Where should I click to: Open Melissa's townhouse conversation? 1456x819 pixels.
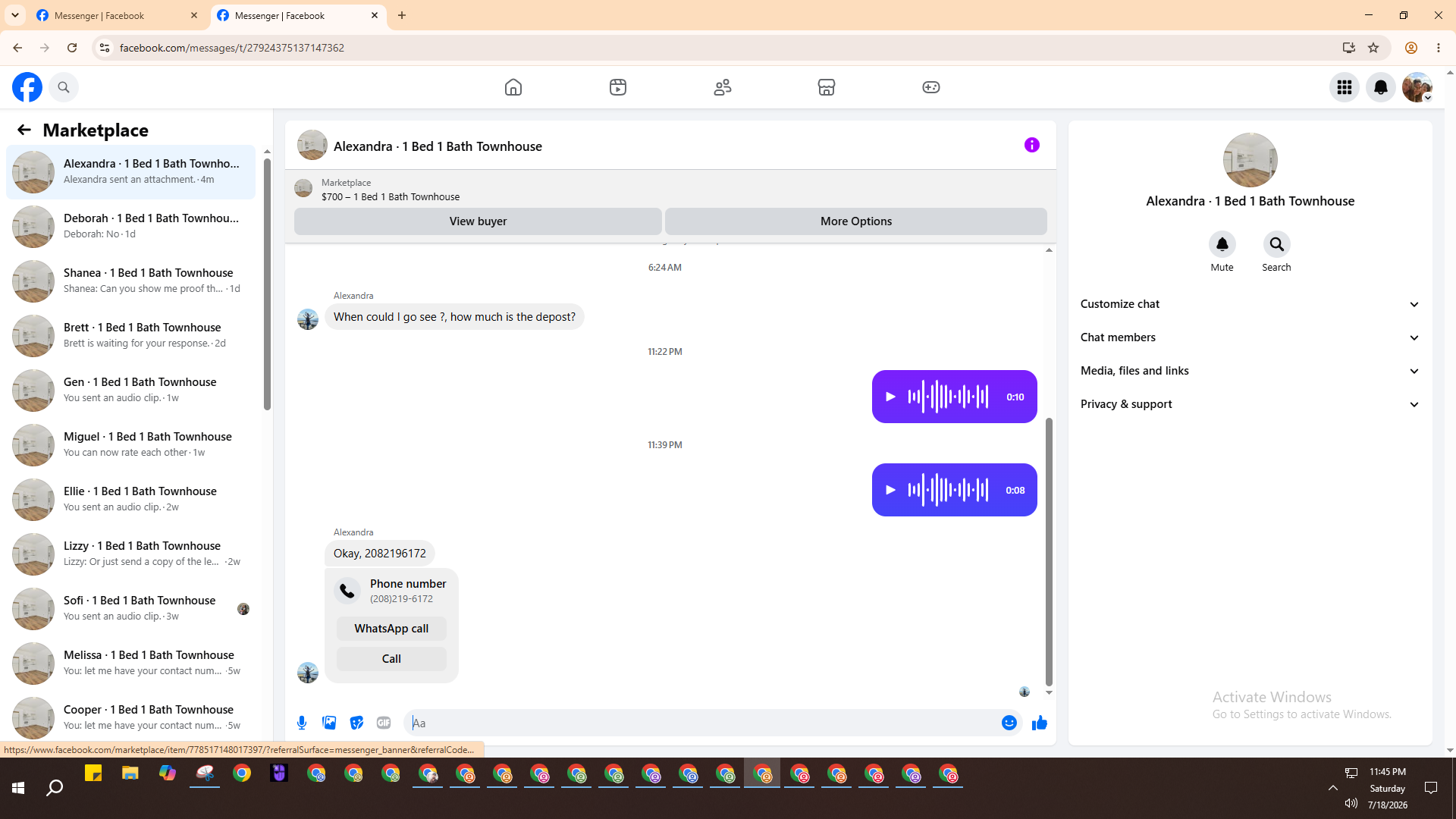[130, 663]
